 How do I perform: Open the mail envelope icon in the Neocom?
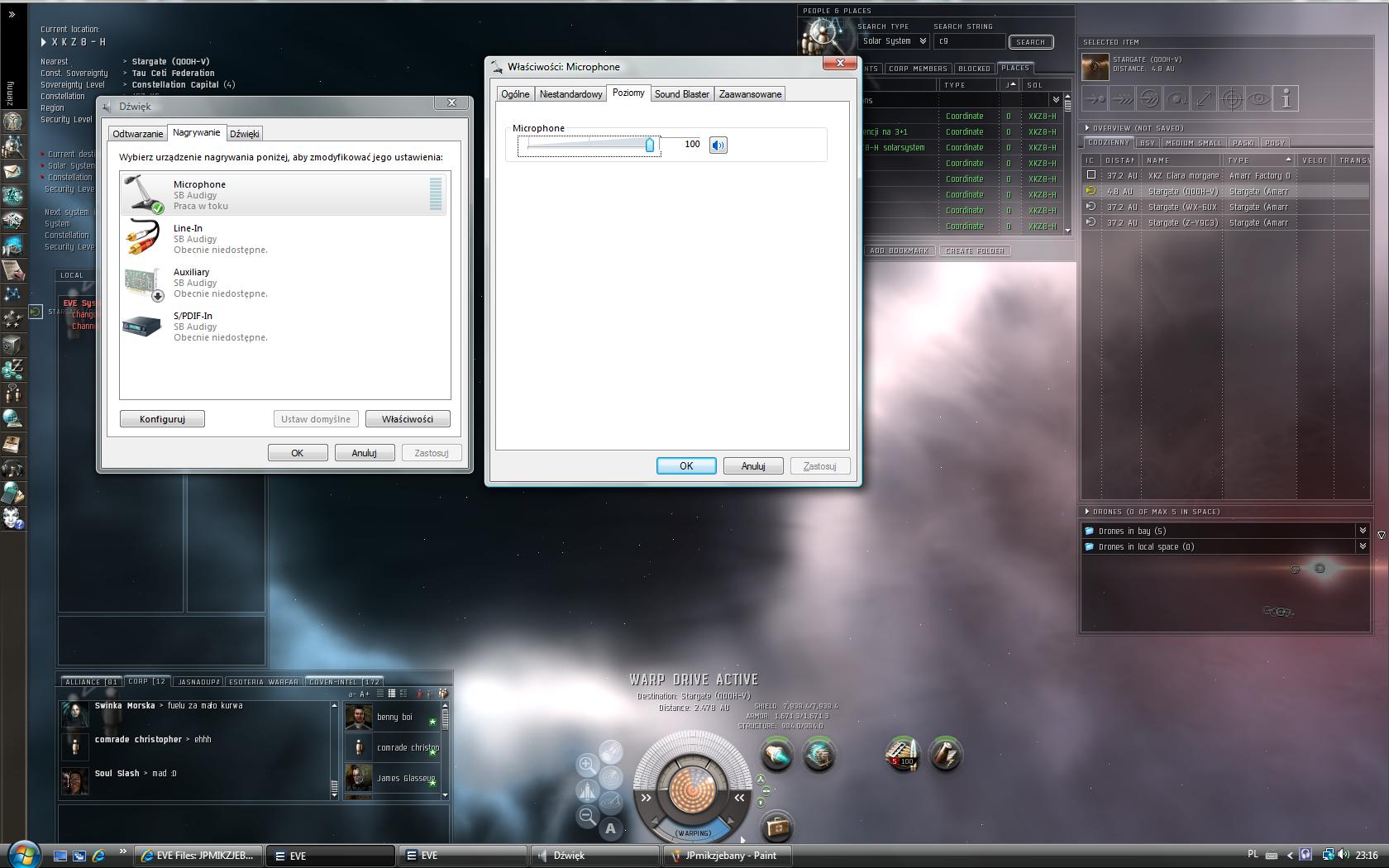12,171
